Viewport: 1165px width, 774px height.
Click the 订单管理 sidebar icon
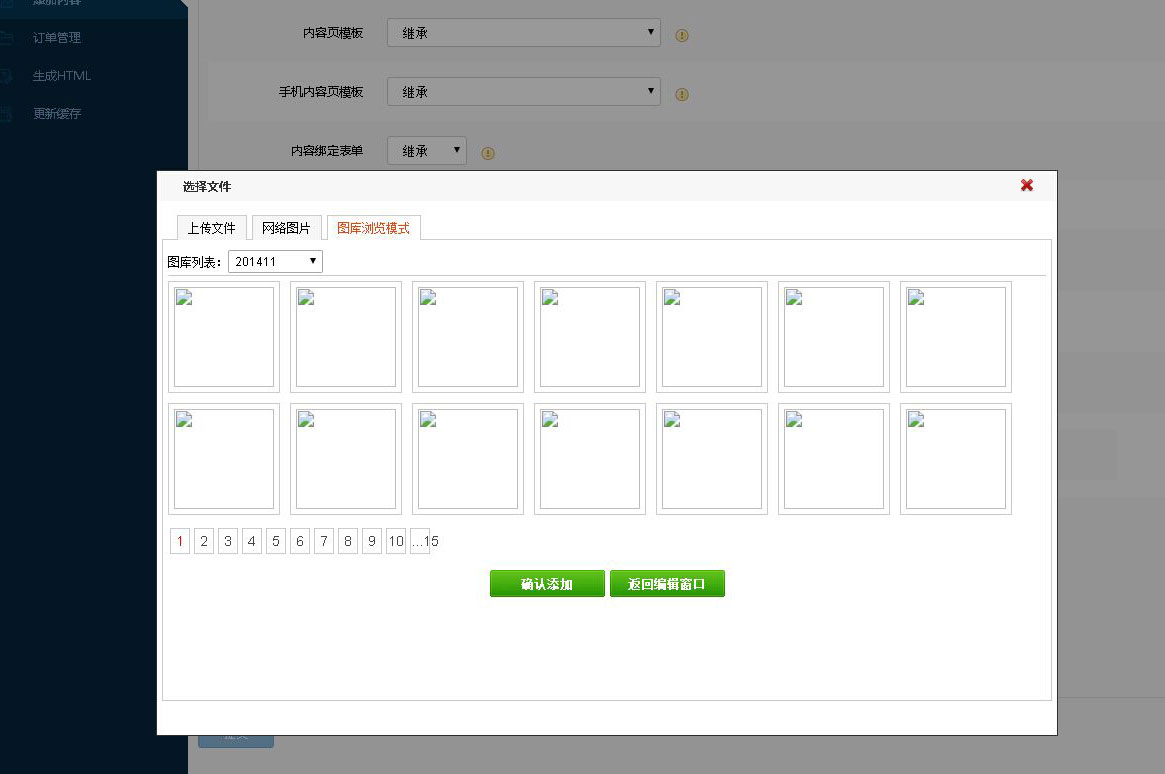pos(9,38)
